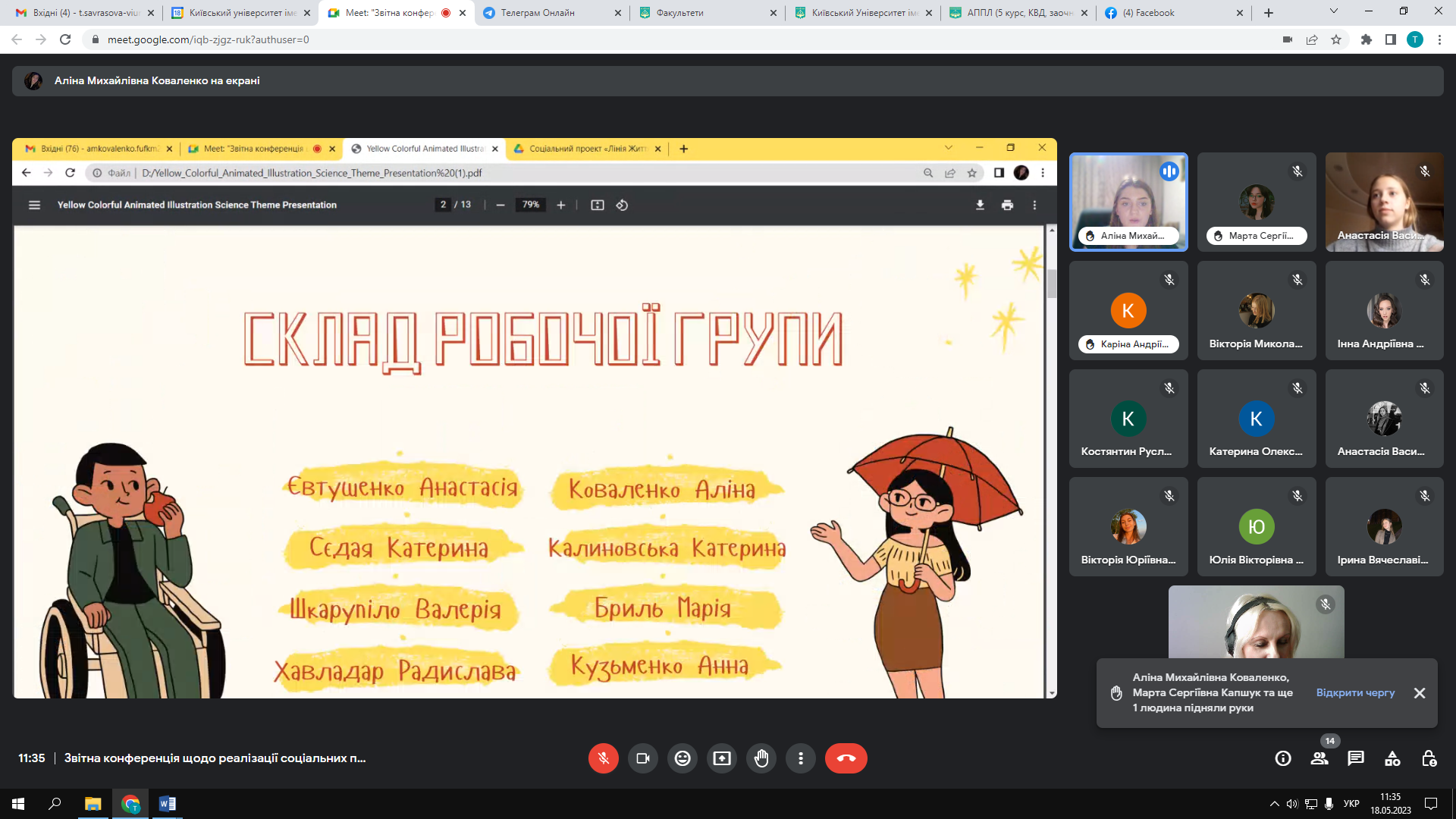Click the Аліна Михайлівна video tile
This screenshot has width=1456, height=819.
1128,202
